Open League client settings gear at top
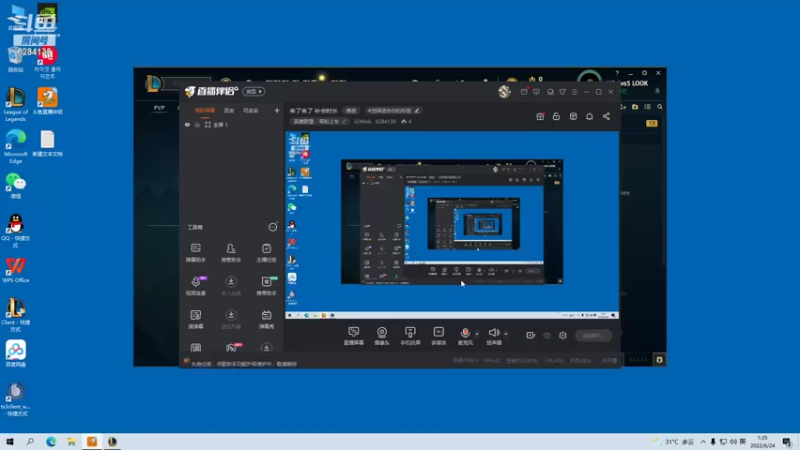 [644, 73]
